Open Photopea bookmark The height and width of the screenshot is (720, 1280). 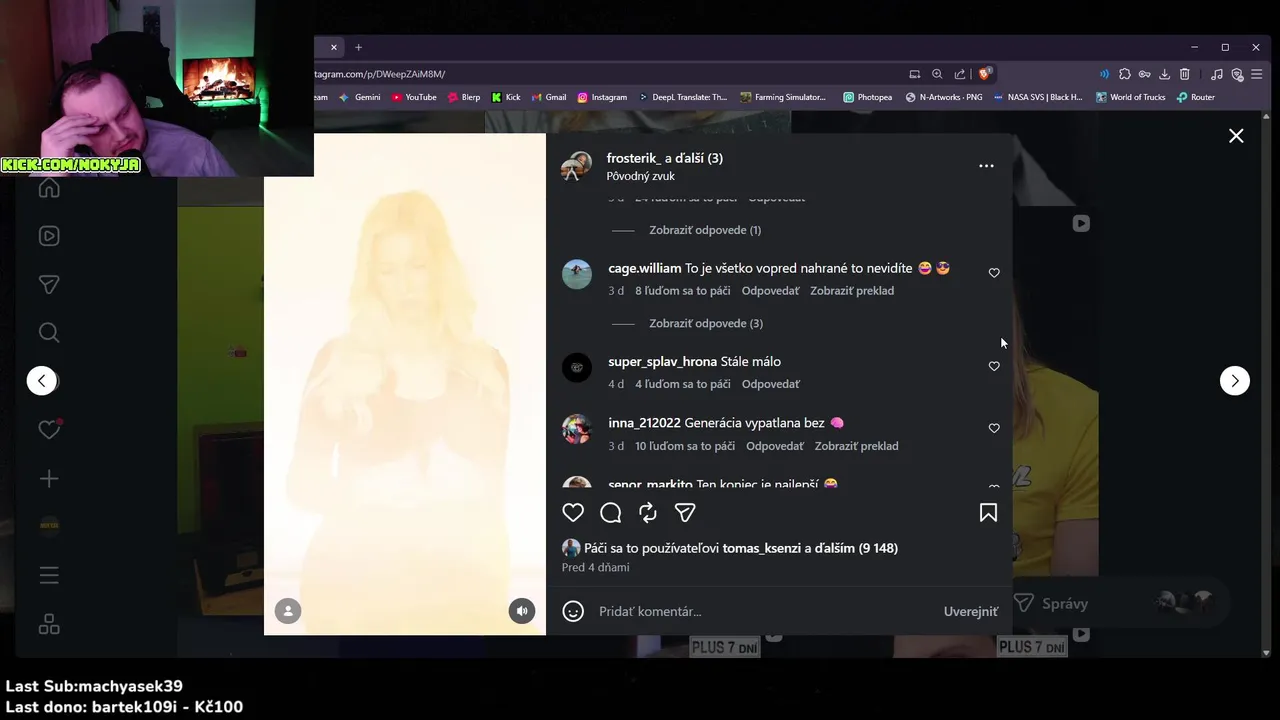[x=867, y=97]
